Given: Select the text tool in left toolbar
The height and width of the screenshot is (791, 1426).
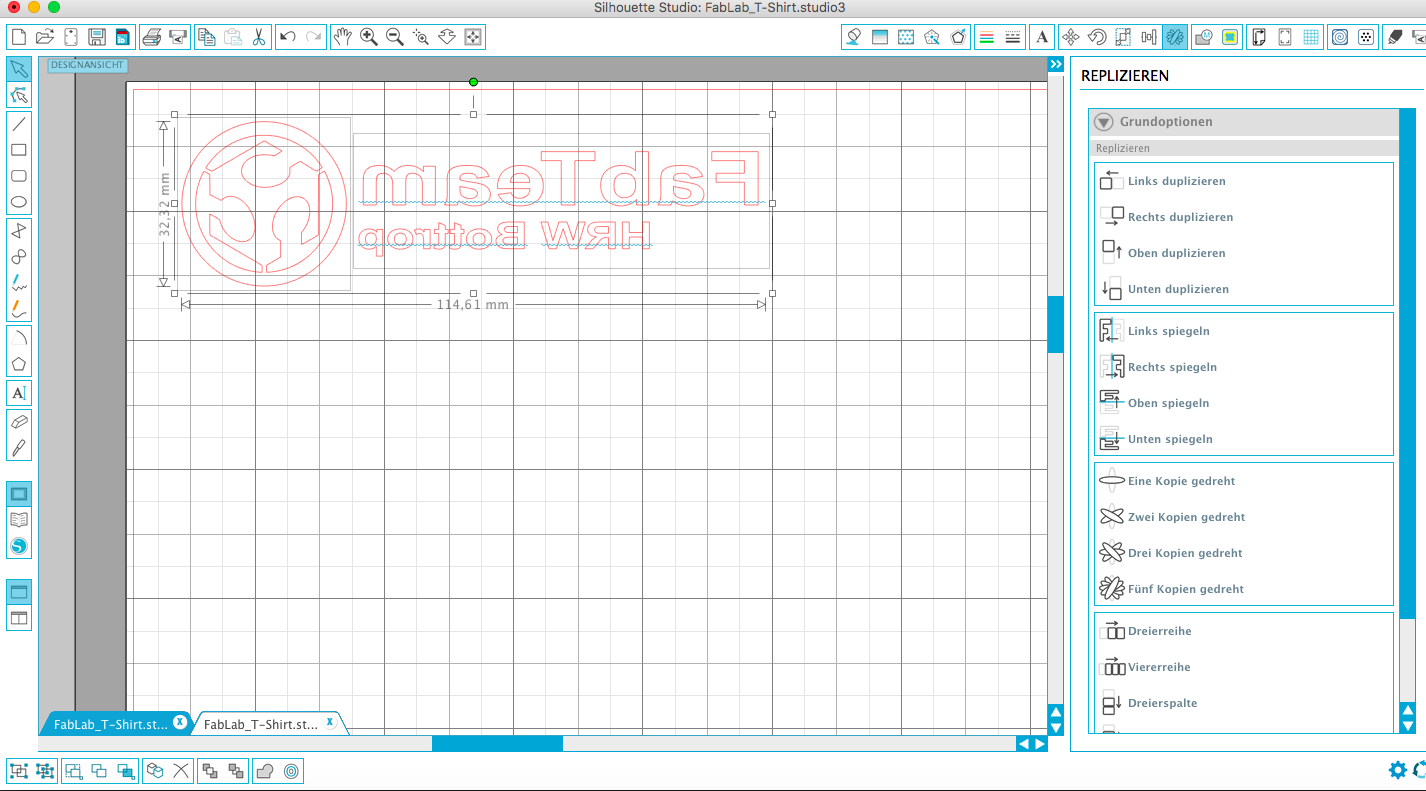Looking at the screenshot, I should pyautogui.click(x=19, y=393).
